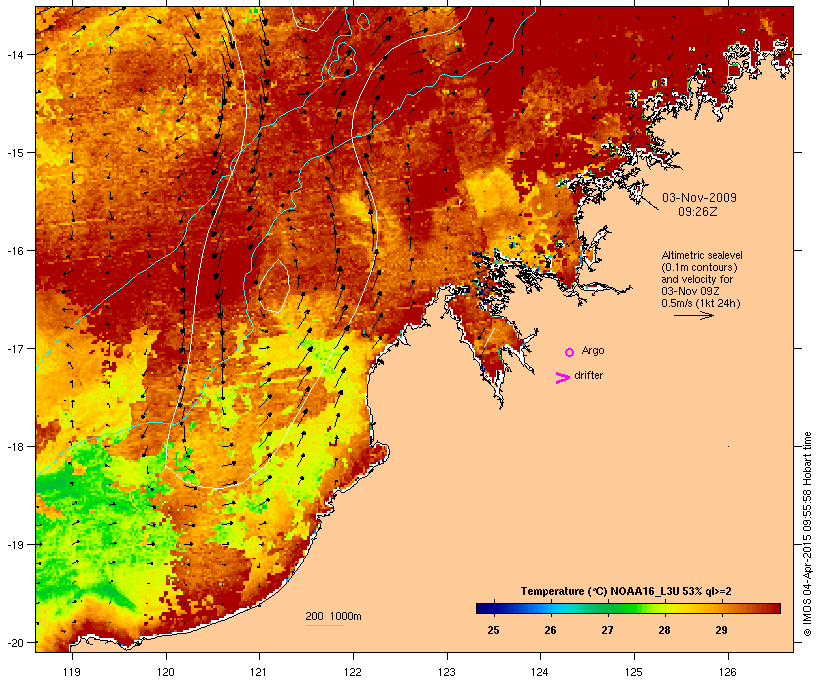Click the -14 latitude axis label

(14, 54)
